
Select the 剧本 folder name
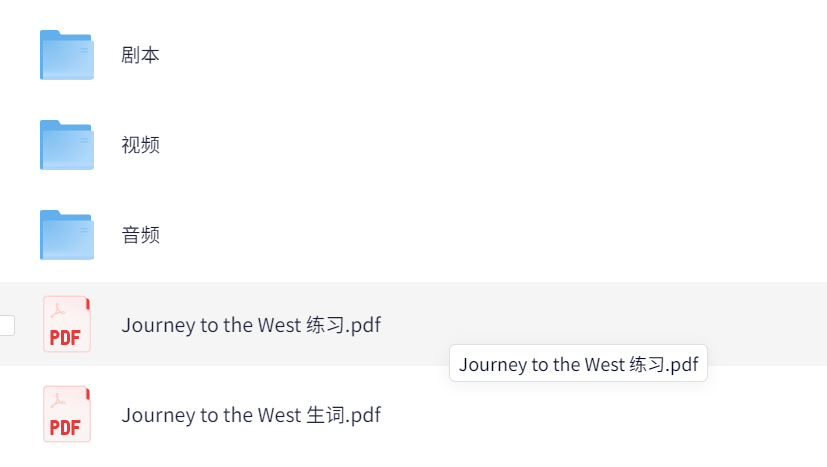point(140,55)
